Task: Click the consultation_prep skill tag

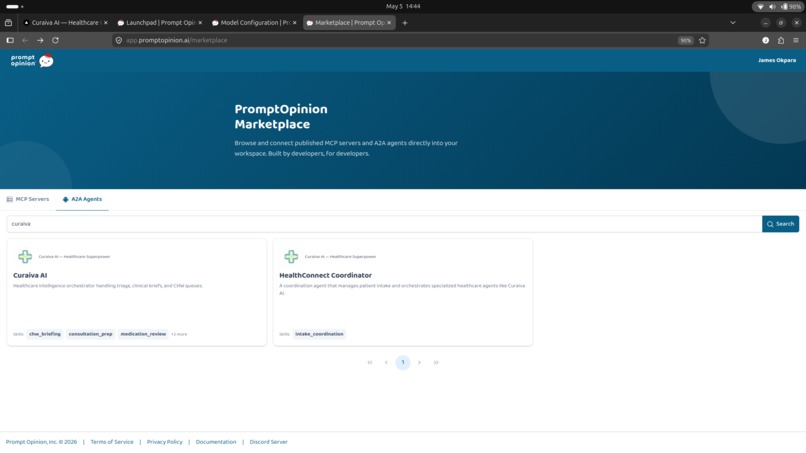Action: (90, 334)
